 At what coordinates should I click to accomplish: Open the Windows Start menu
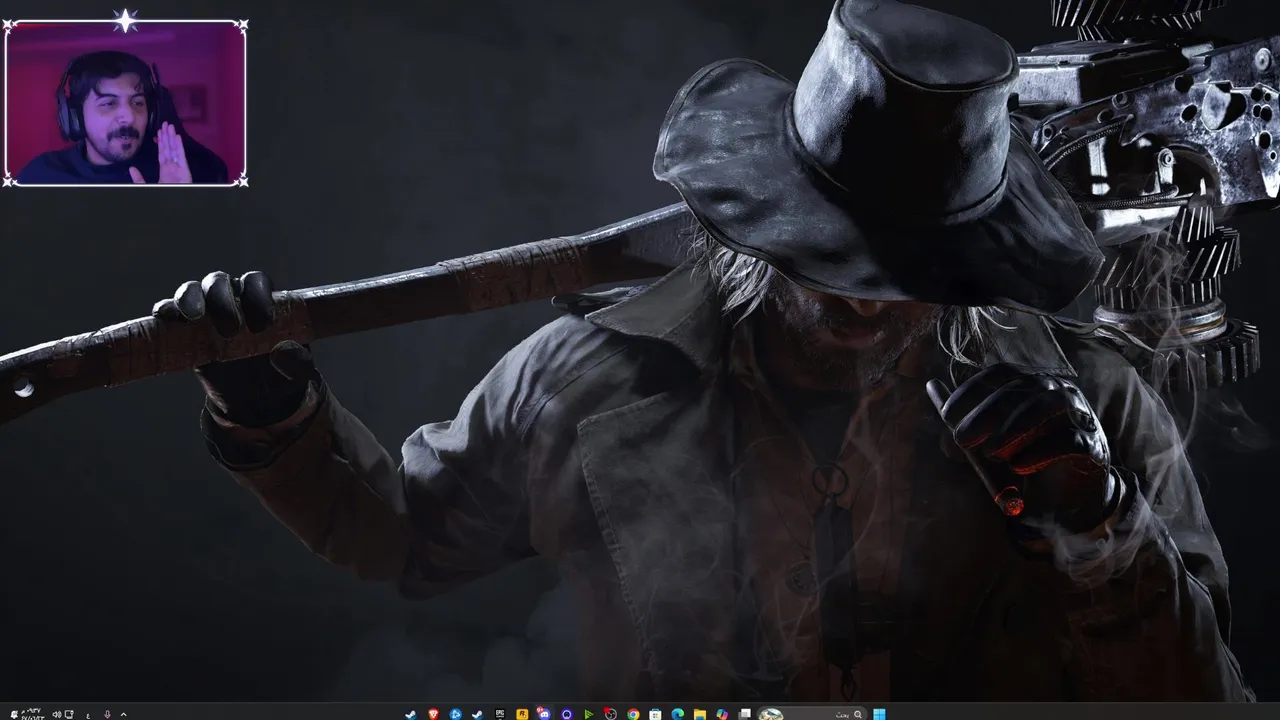(879, 714)
